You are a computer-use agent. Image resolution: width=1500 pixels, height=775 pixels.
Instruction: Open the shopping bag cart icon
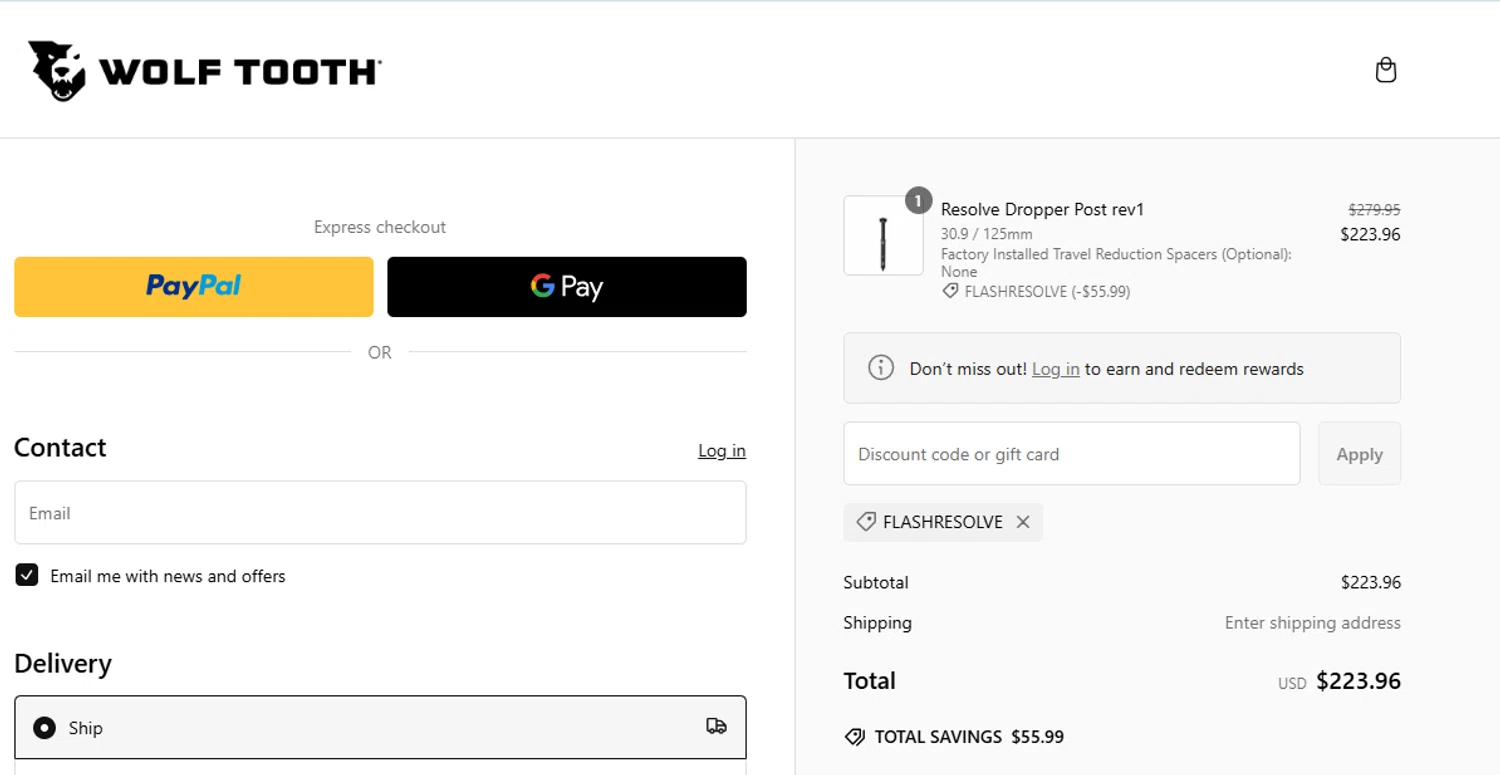(1385, 70)
